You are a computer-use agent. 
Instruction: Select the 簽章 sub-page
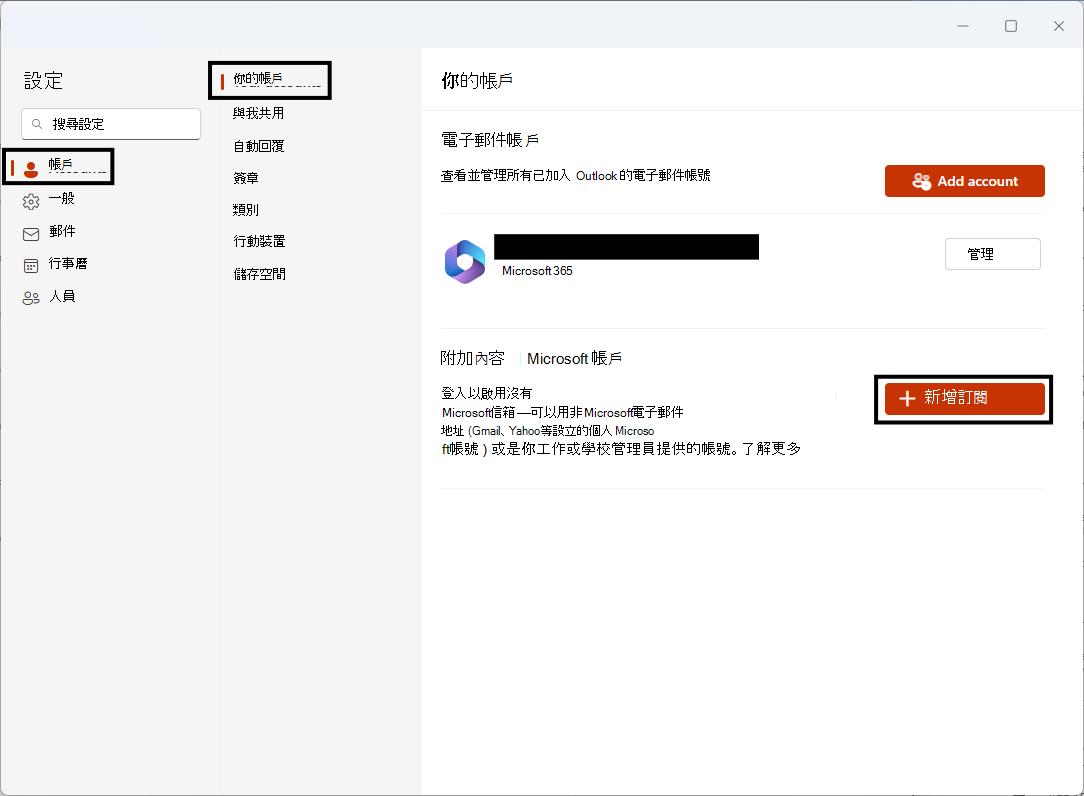pos(245,178)
